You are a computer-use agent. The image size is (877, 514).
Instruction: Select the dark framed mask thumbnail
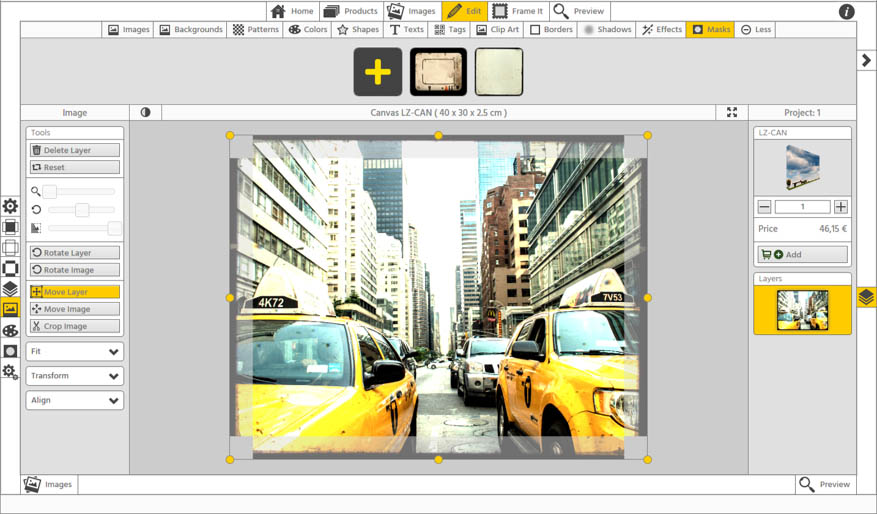438,72
